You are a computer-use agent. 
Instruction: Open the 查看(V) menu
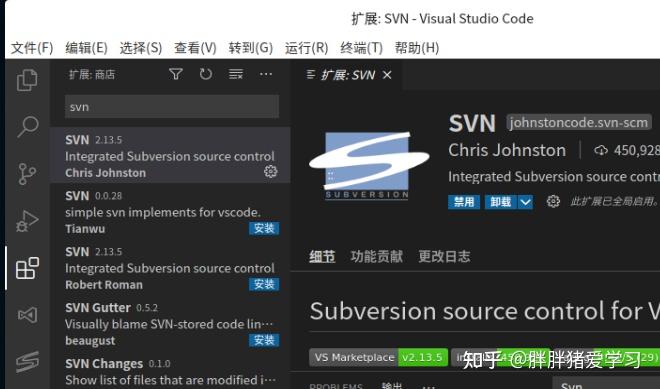coord(195,48)
